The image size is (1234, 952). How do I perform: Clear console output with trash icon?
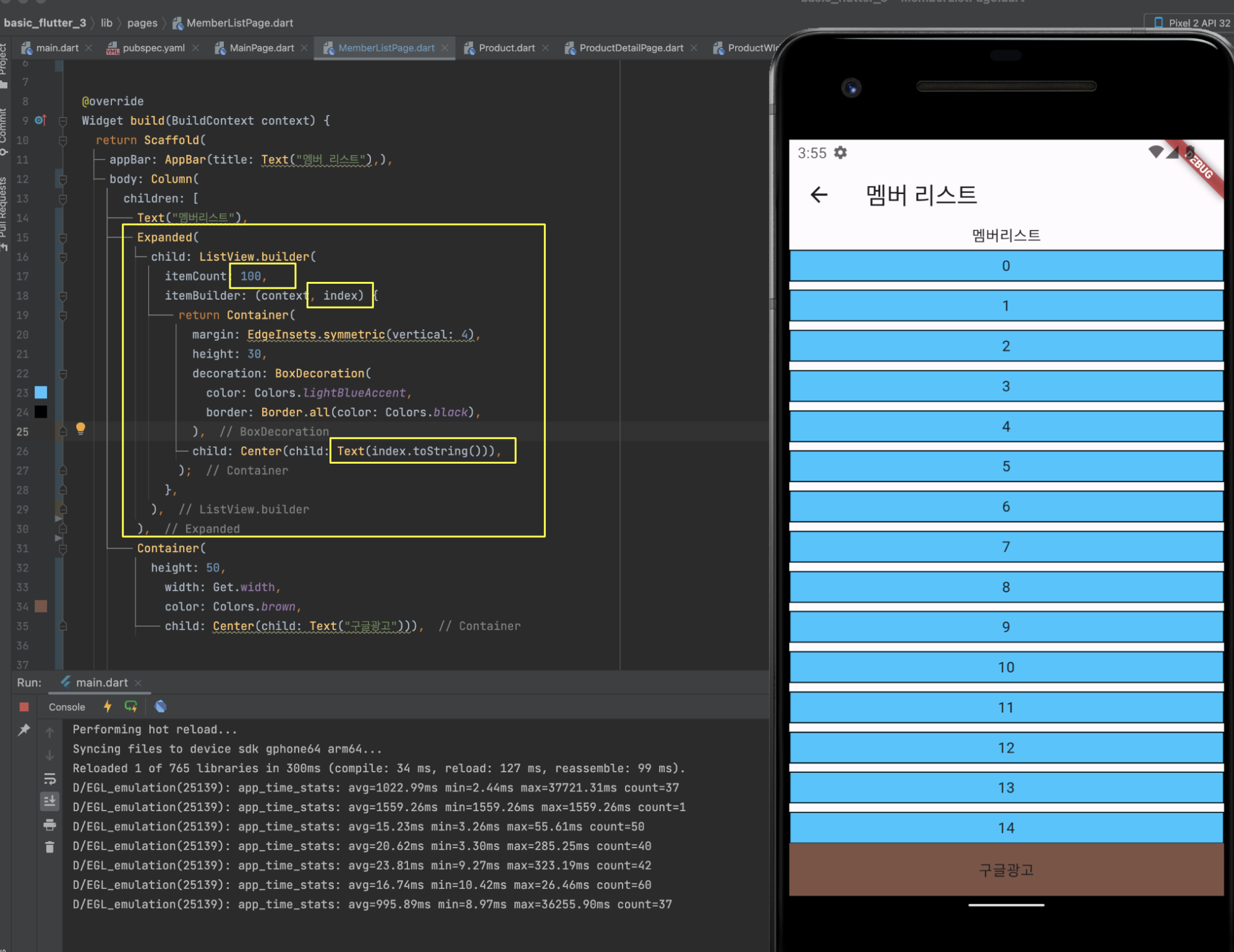click(50, 848)
